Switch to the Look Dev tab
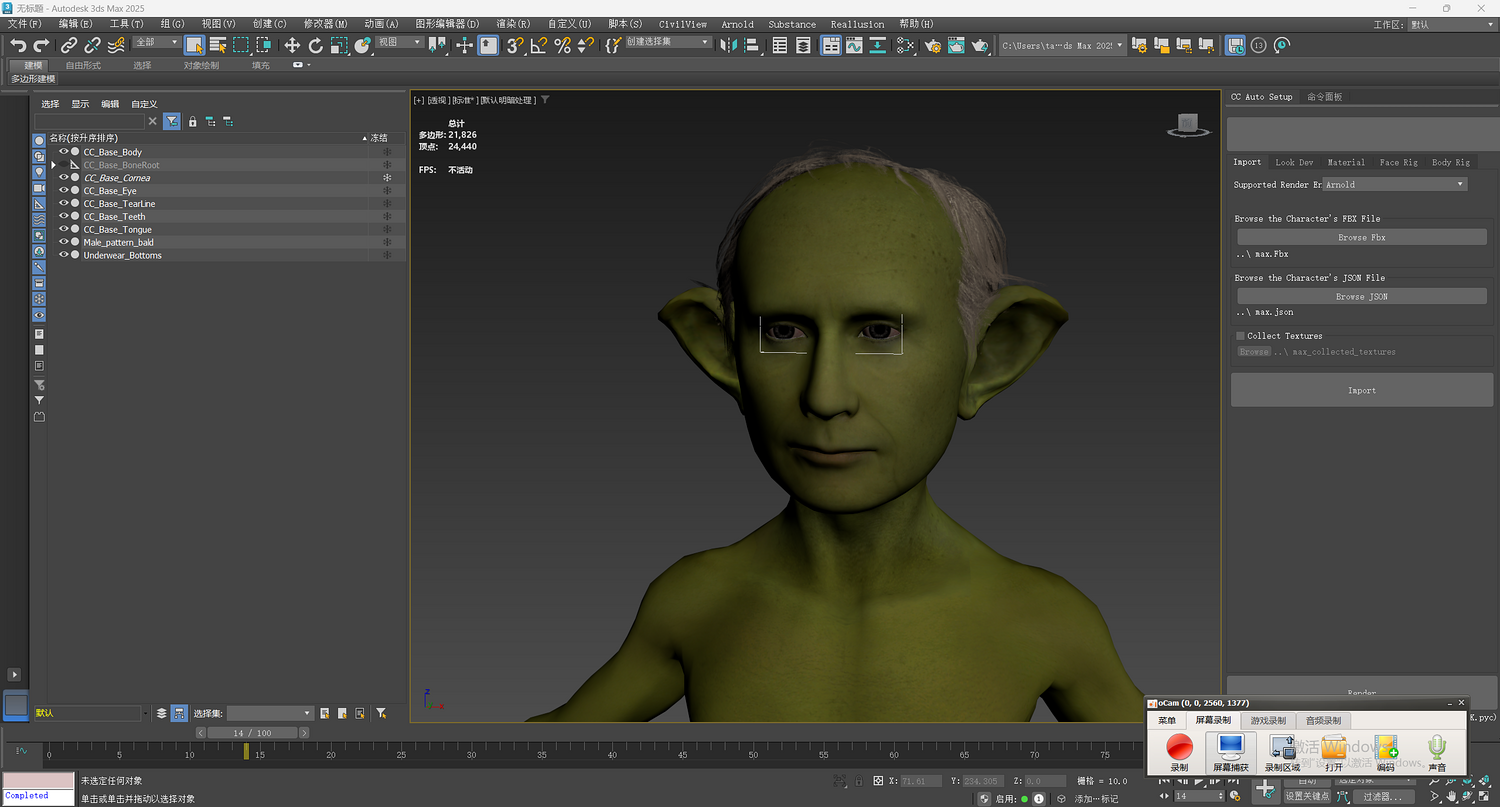 1294,162
